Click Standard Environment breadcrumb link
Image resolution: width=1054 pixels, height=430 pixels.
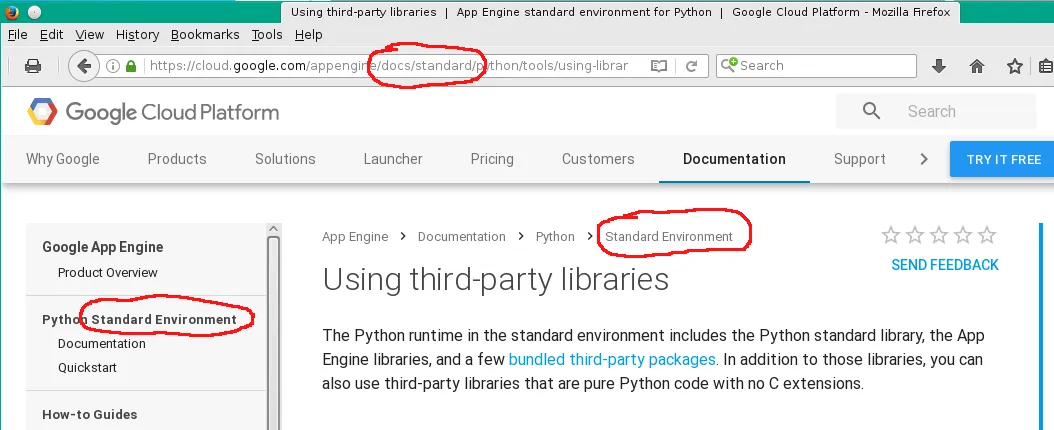pos(669,237)
